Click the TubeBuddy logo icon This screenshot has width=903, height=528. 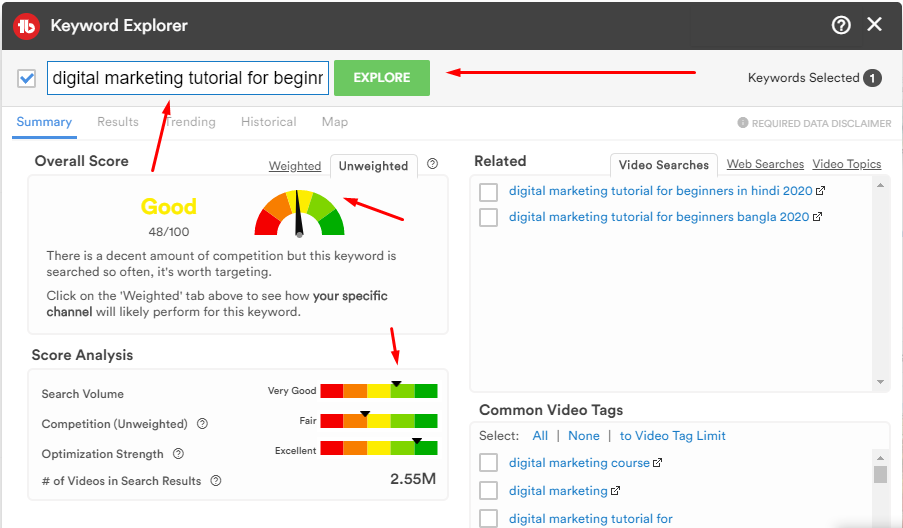(26, 26)
